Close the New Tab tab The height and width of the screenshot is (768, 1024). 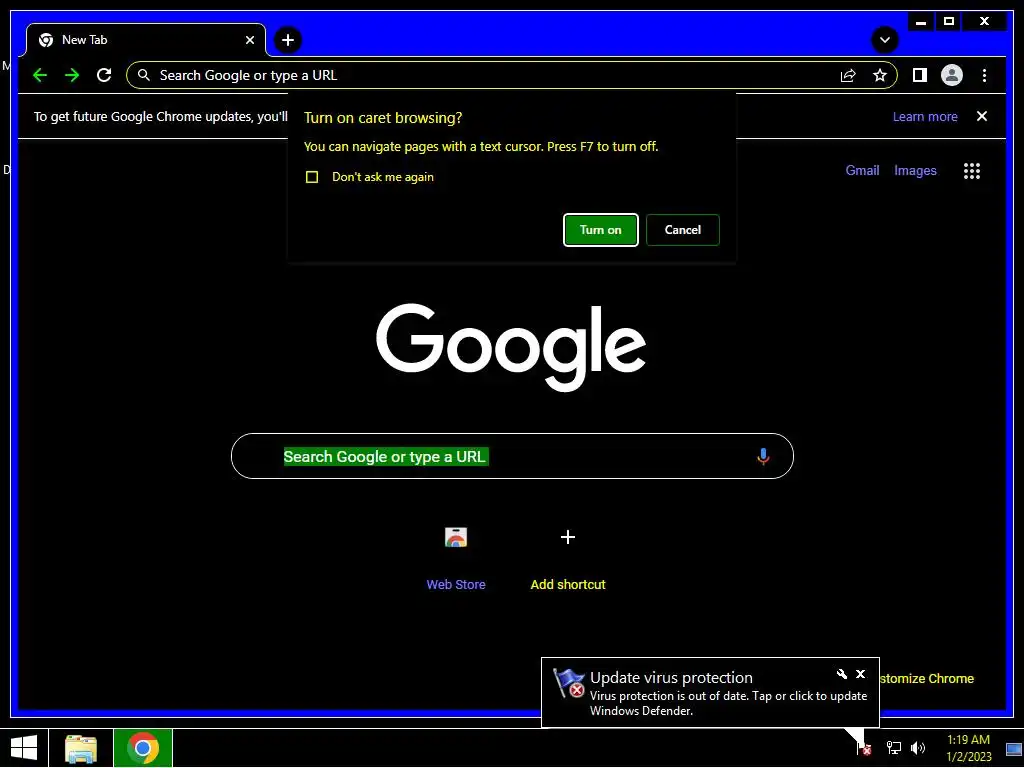point(249,40)
